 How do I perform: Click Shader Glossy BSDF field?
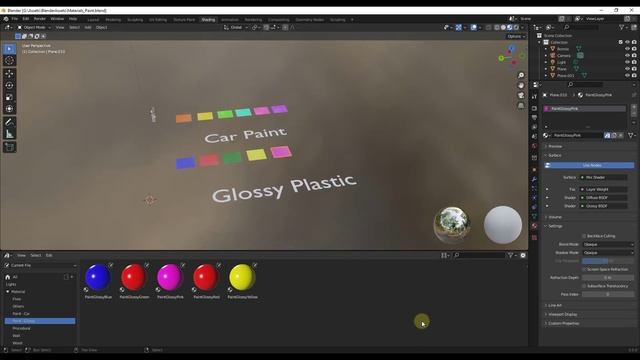604,206
